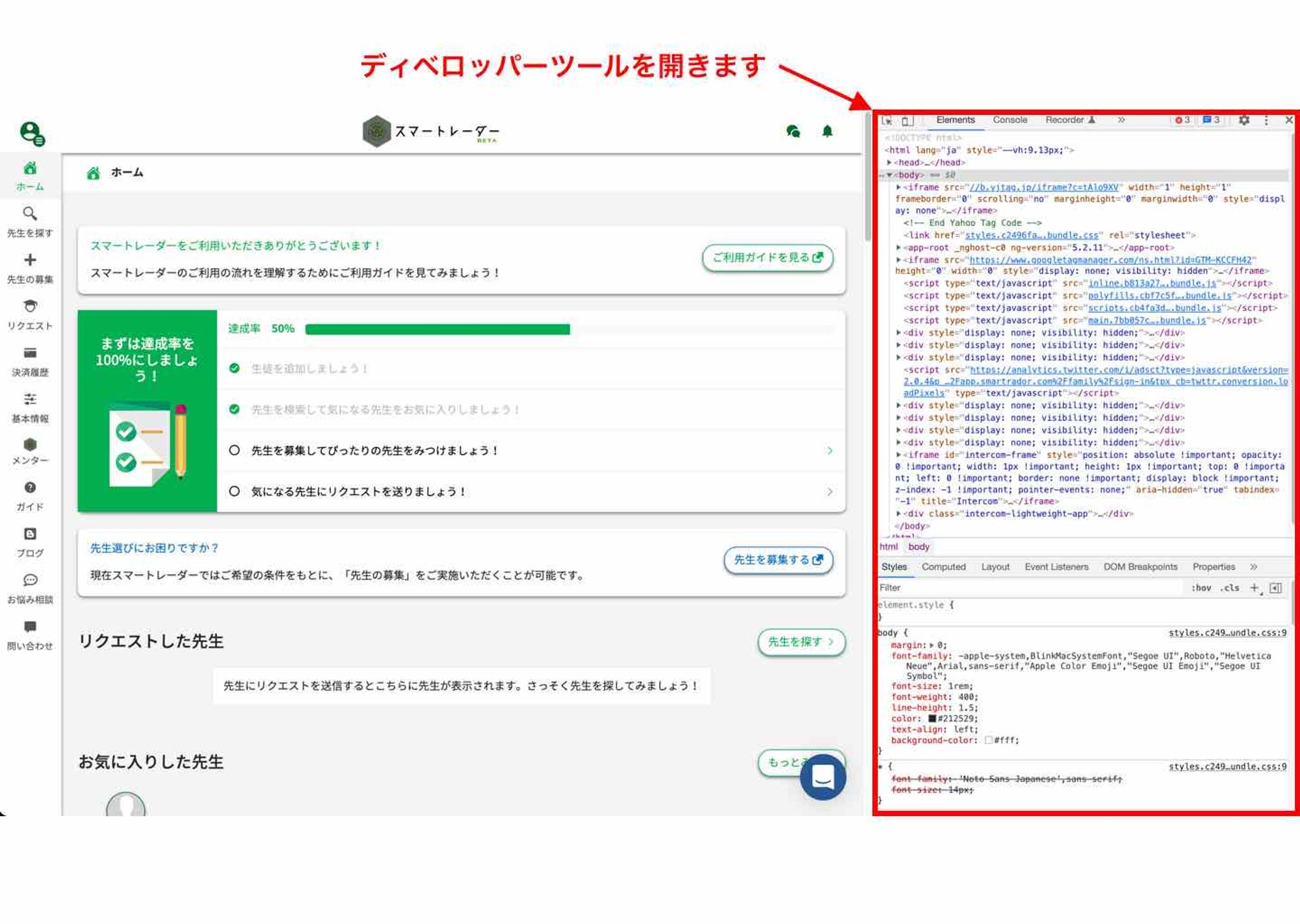This screenshot has width=1300, height=924.
Task: Focus the Styles Filter input
Action: coord(1030,587)
